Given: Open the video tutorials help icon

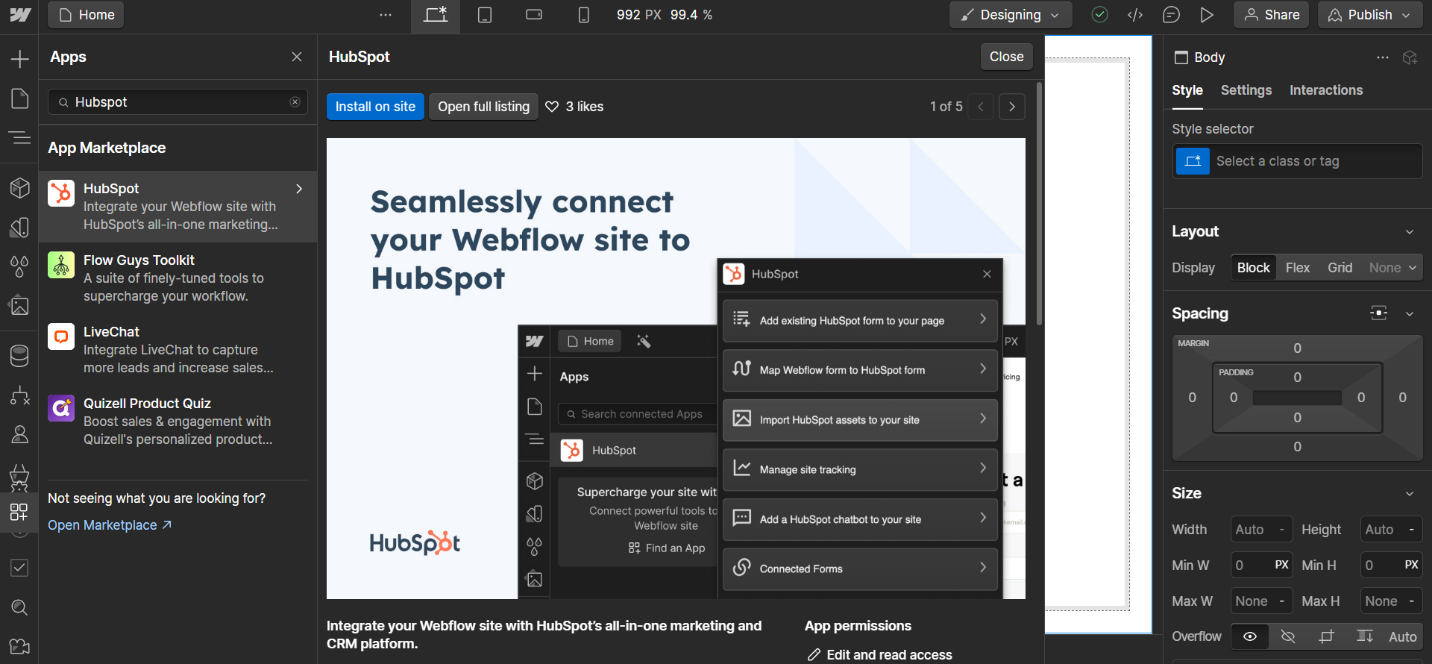Looking at the screenshot, I should point(19,646).
